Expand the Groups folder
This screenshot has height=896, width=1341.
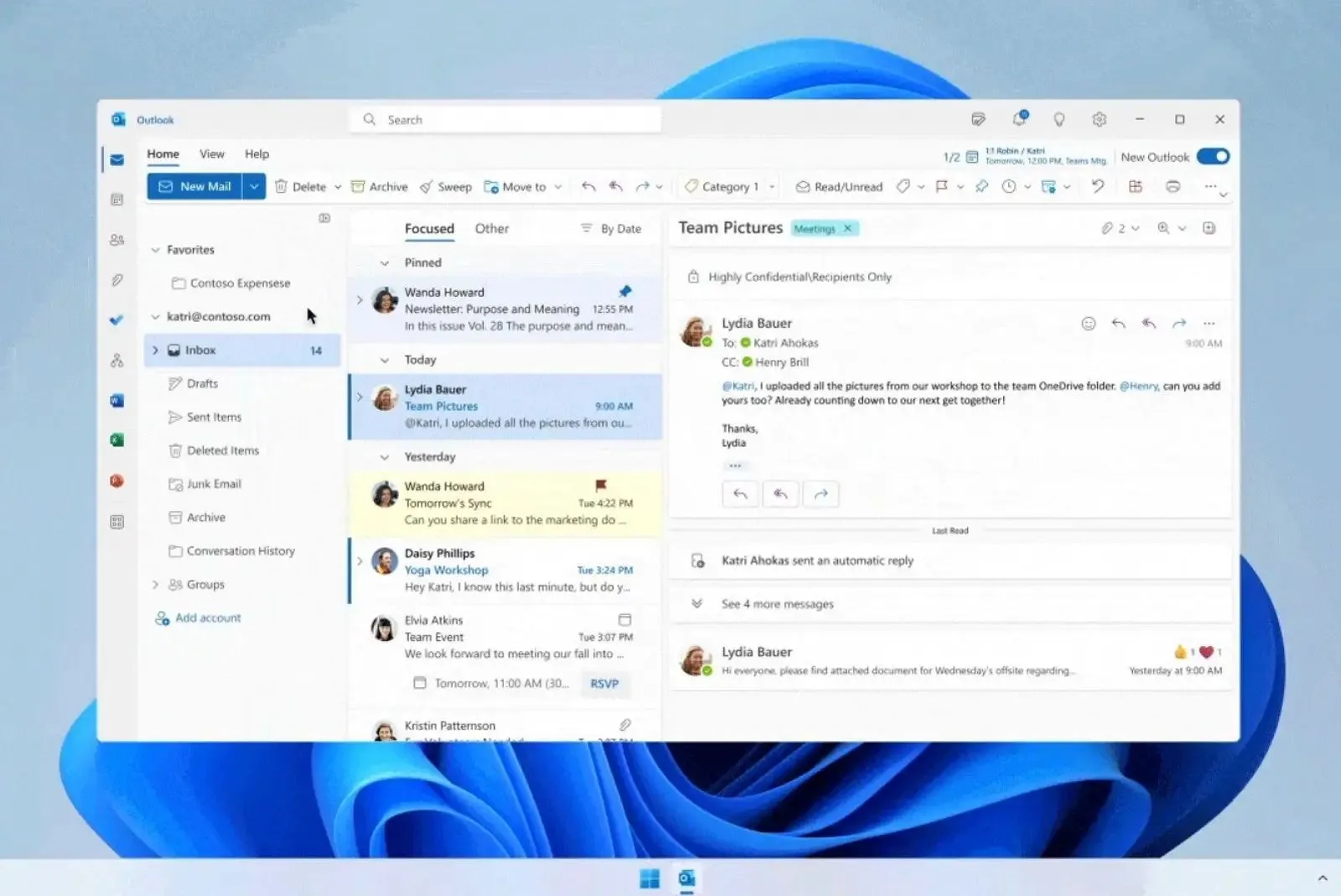pyautogui.click(x=155, y=584)
